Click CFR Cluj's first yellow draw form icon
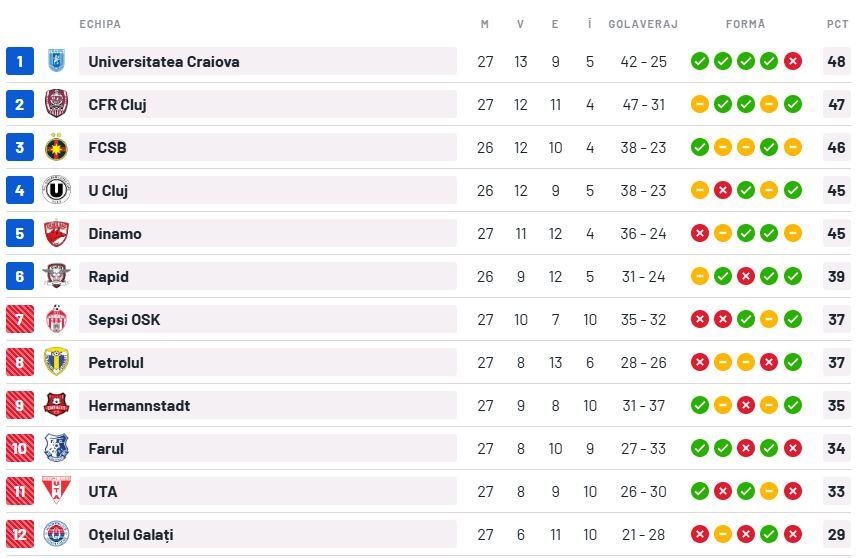This screenshot has height=558, width=865. click(700, 104)
